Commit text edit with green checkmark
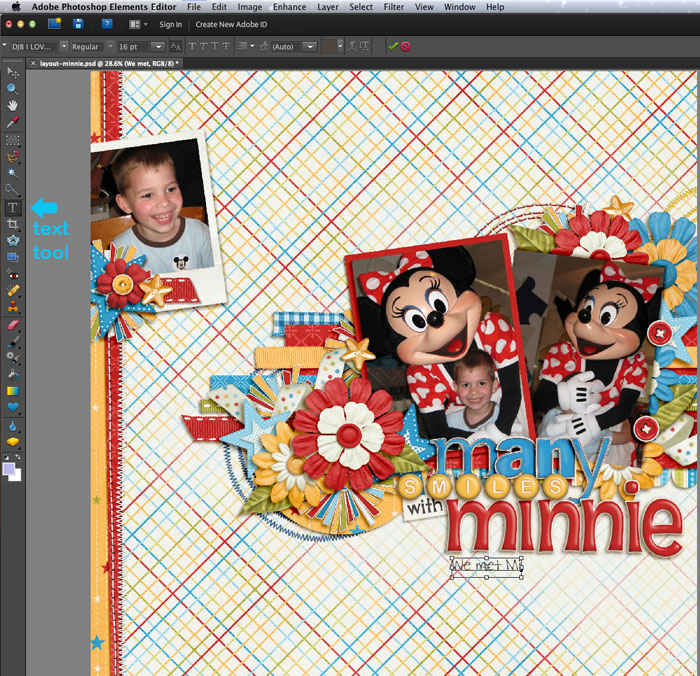Screen dimensions: 700x676 (x=393, y=46)
